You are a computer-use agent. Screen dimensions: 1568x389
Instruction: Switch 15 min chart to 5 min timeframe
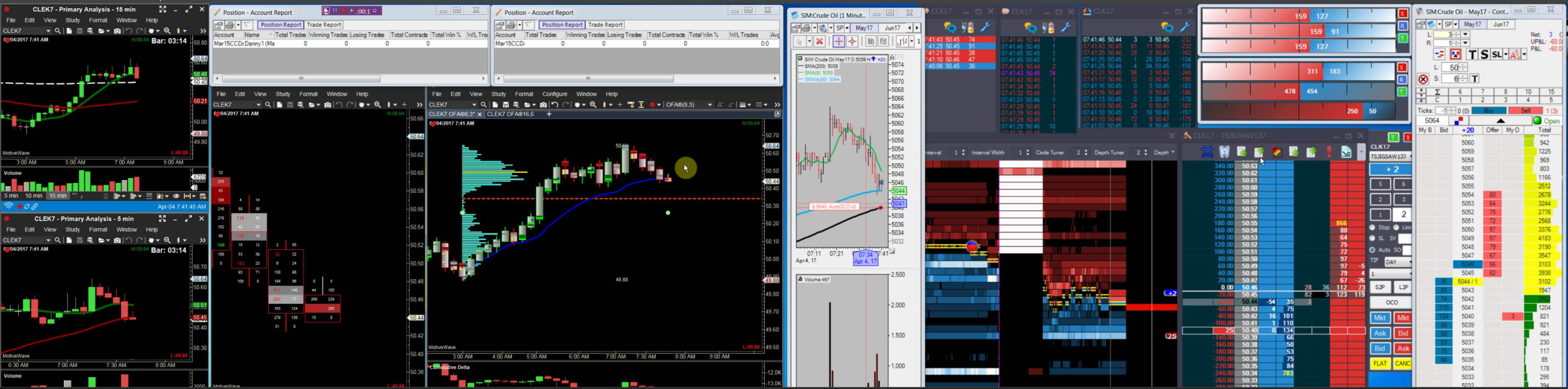tap(11, 196)
